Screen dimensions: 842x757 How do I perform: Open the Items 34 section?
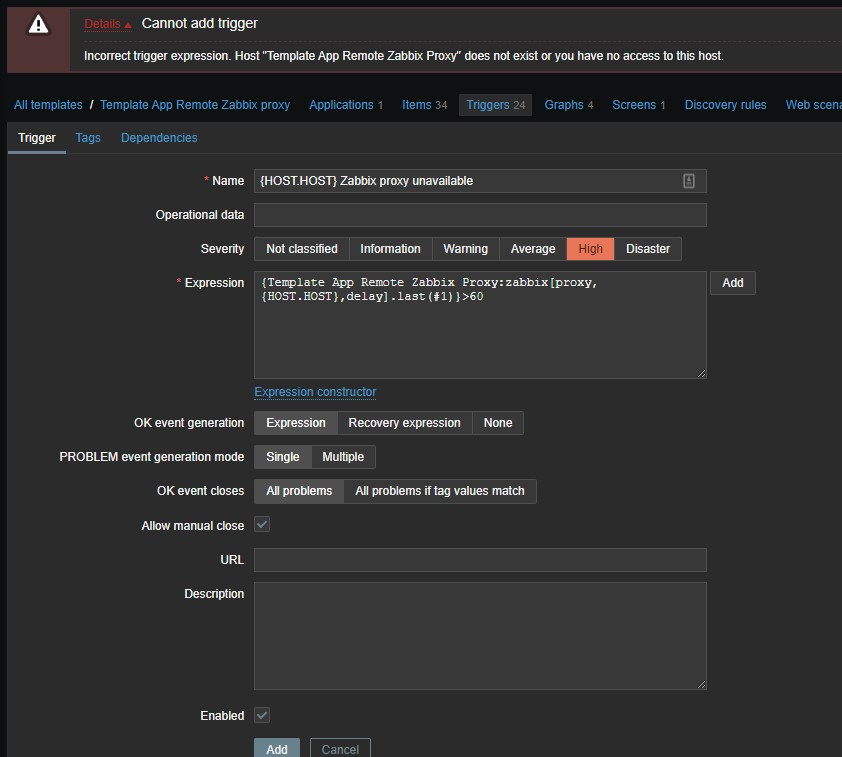424,105
